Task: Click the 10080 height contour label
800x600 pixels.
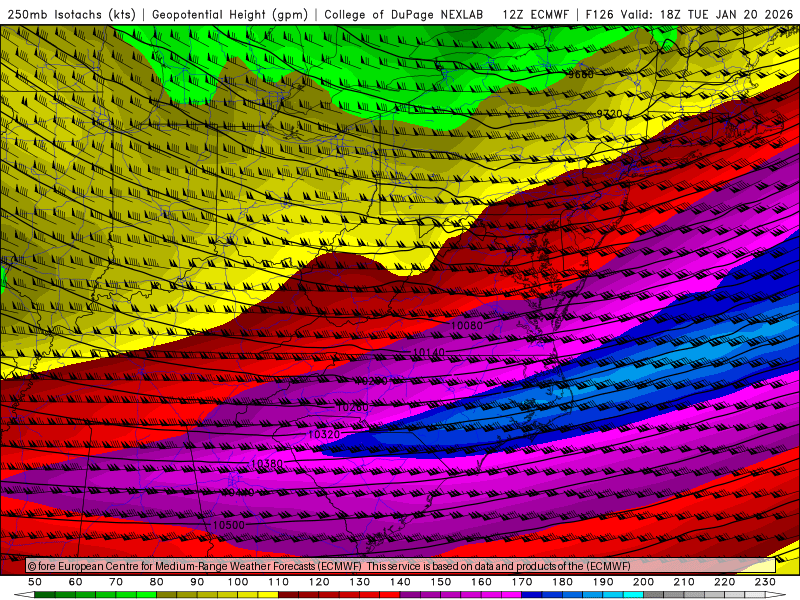Action: coord(467,325)
